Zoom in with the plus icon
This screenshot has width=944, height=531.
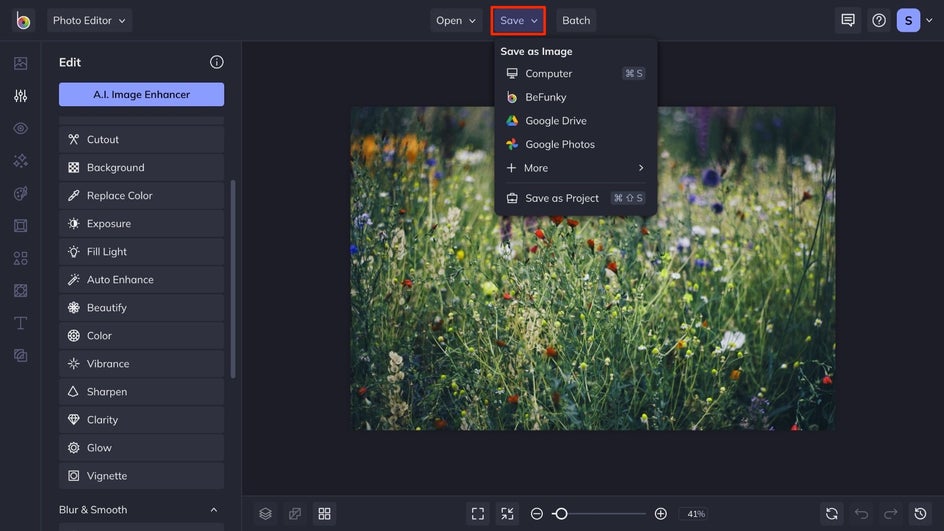click(660, 514)
